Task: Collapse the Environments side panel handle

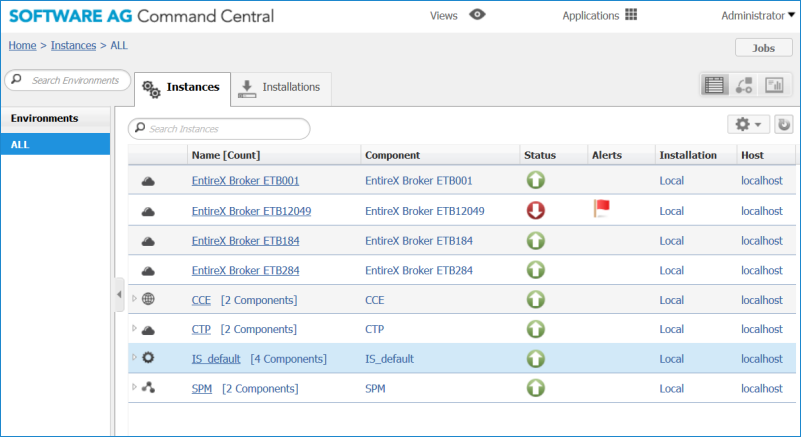Action: pos(119,294)
